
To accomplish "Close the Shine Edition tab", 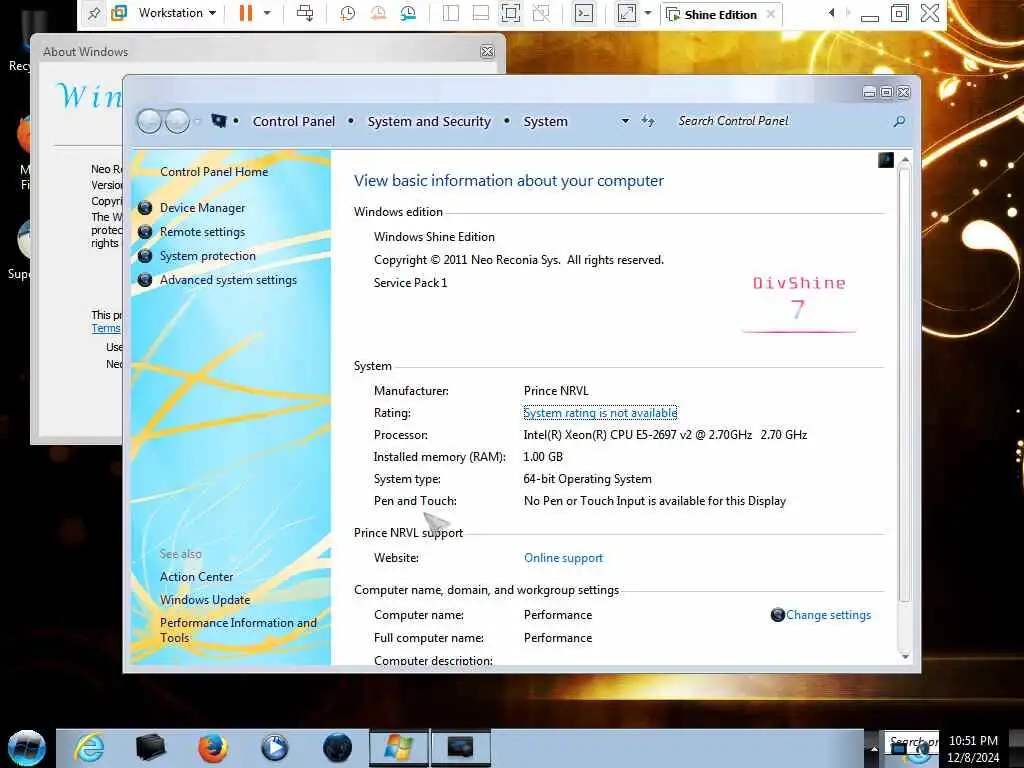I will [771, 14].
